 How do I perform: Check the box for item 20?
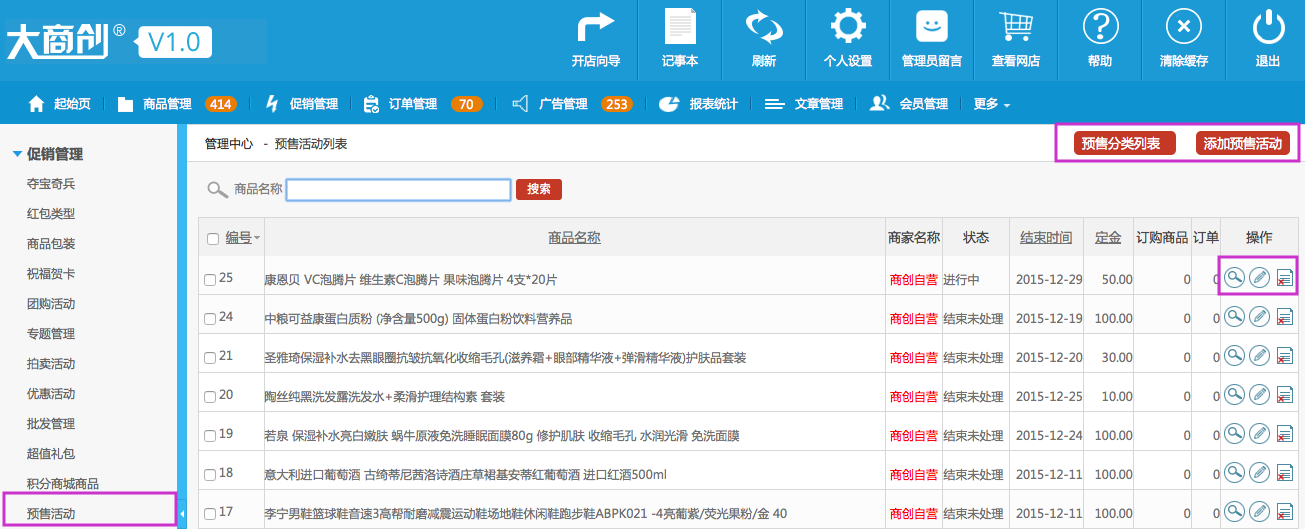(x=210, y=396)
